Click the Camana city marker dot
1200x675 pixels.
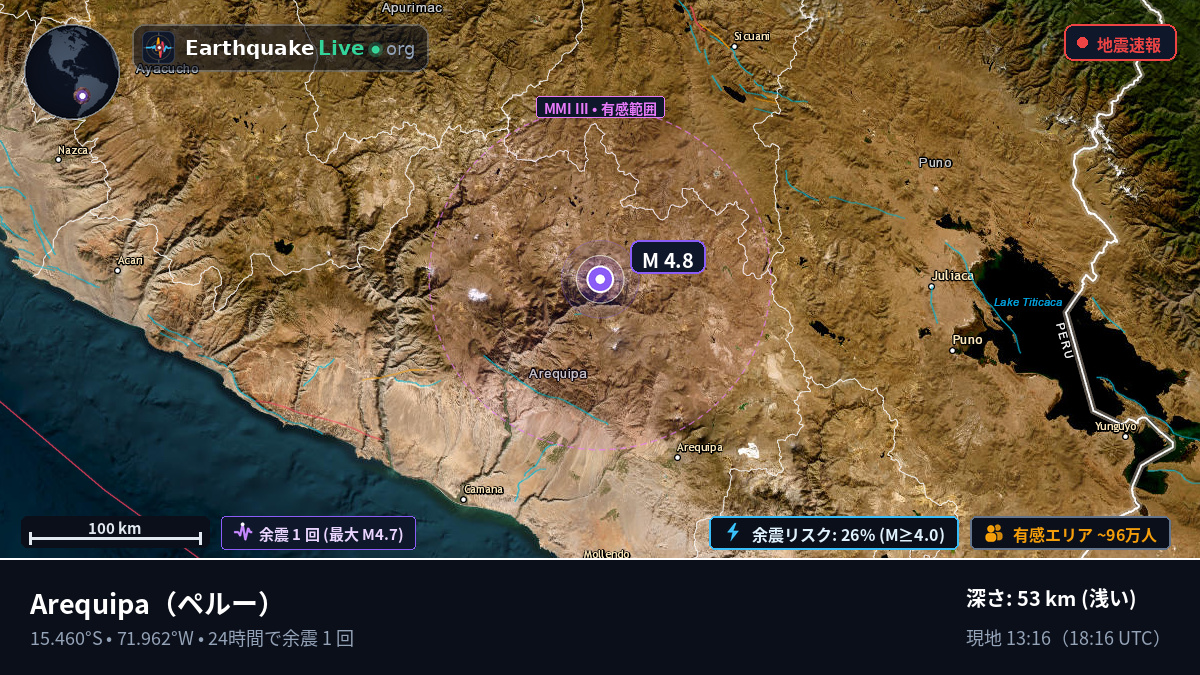(464, 500)
